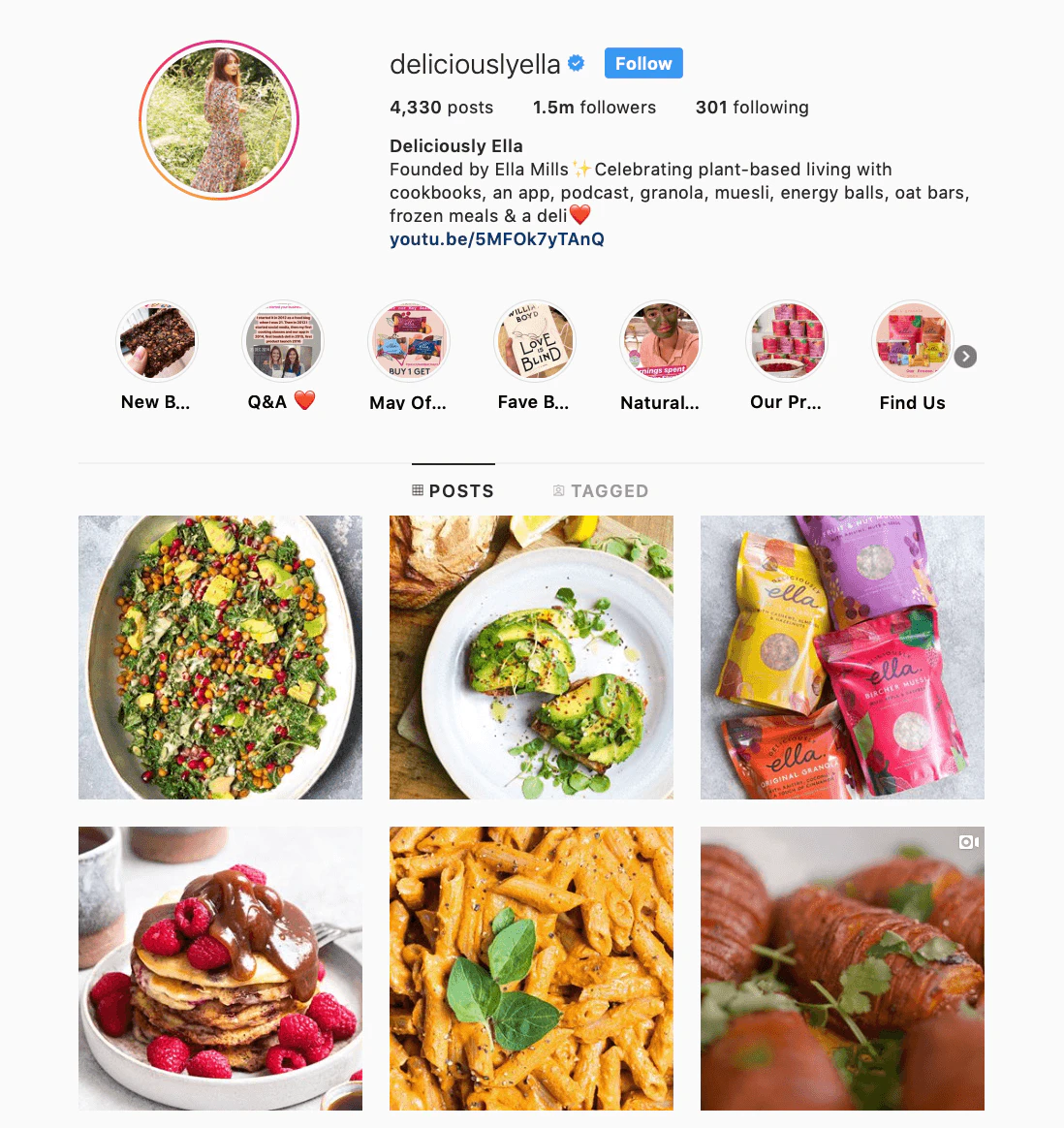Viewport: 1064px width, 1128px height.
Task: Open the Q&A story highlight
Action: click(283, 341)
